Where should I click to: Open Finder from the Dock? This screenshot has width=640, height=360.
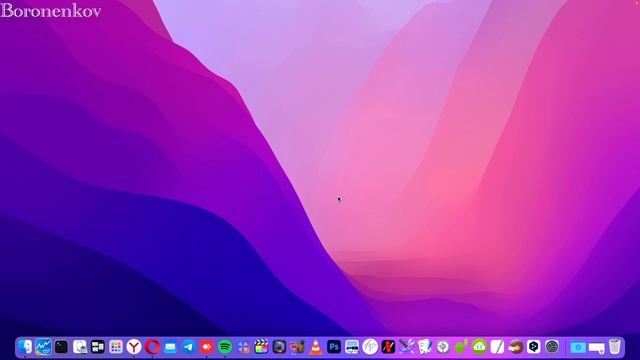(x=25, y=347)
